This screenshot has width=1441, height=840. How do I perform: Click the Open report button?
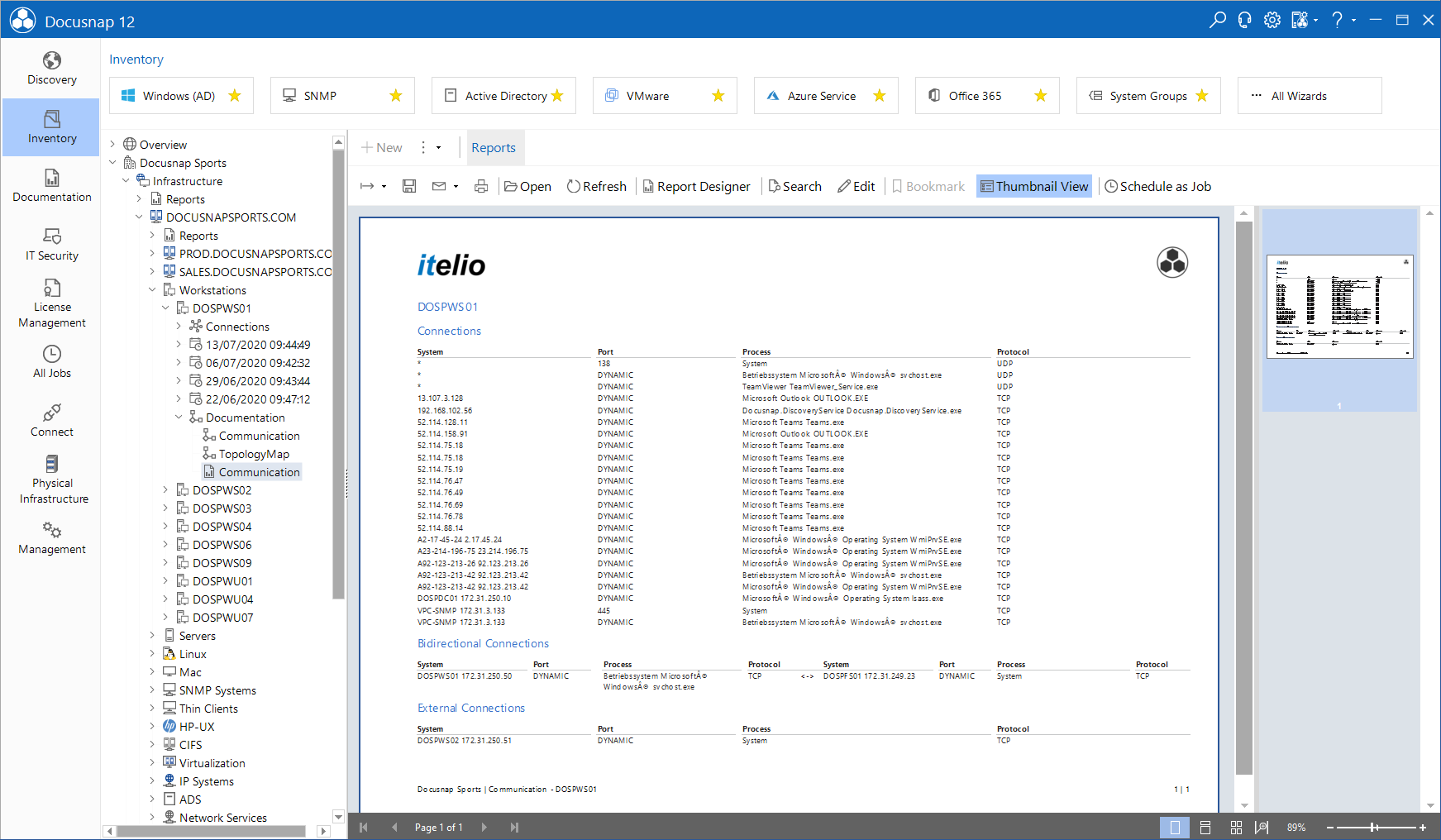527,187
